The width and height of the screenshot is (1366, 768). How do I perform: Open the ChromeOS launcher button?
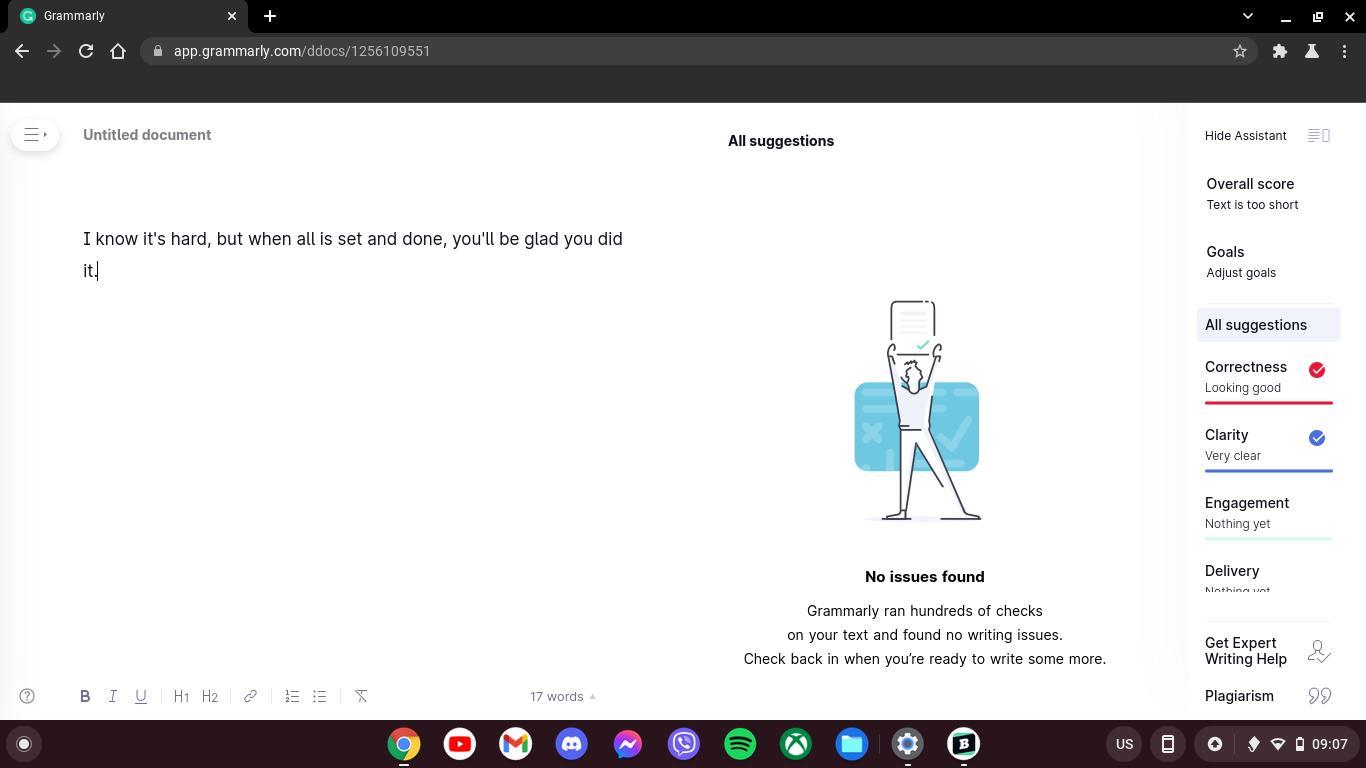(24, 744)
